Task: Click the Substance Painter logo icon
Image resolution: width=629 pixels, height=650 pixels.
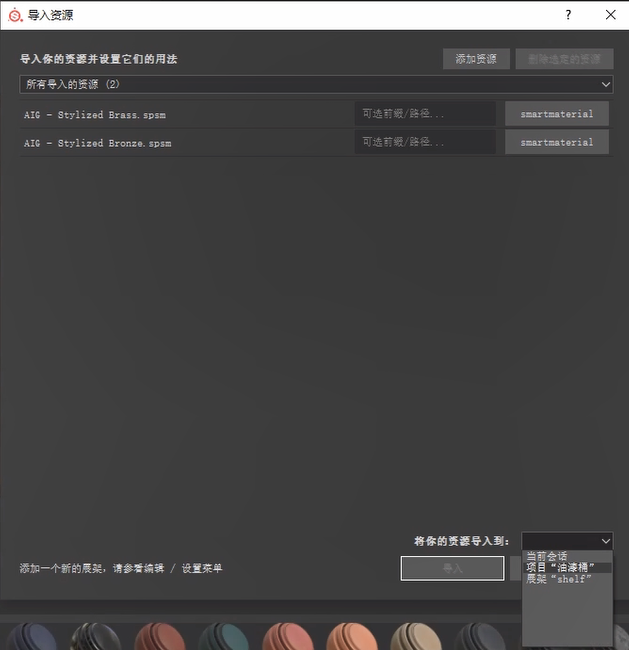Action: pyautogui.click(x=15, y=15)
